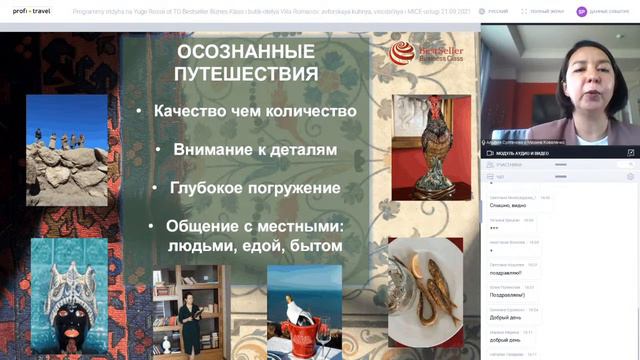
Task: Collapse the Чат panel
Action: coord(561,177)
